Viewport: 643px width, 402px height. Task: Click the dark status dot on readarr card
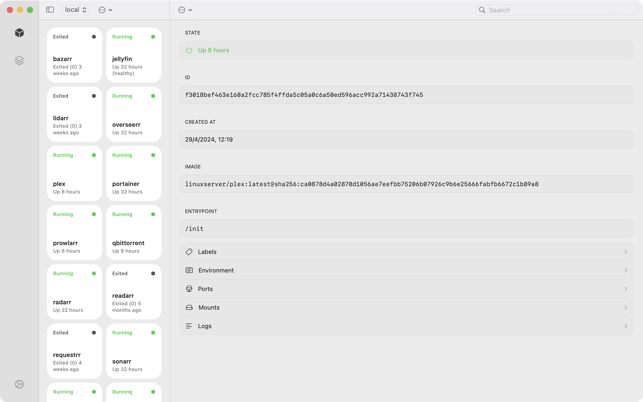pyautogui.click(x=153, y=274)
